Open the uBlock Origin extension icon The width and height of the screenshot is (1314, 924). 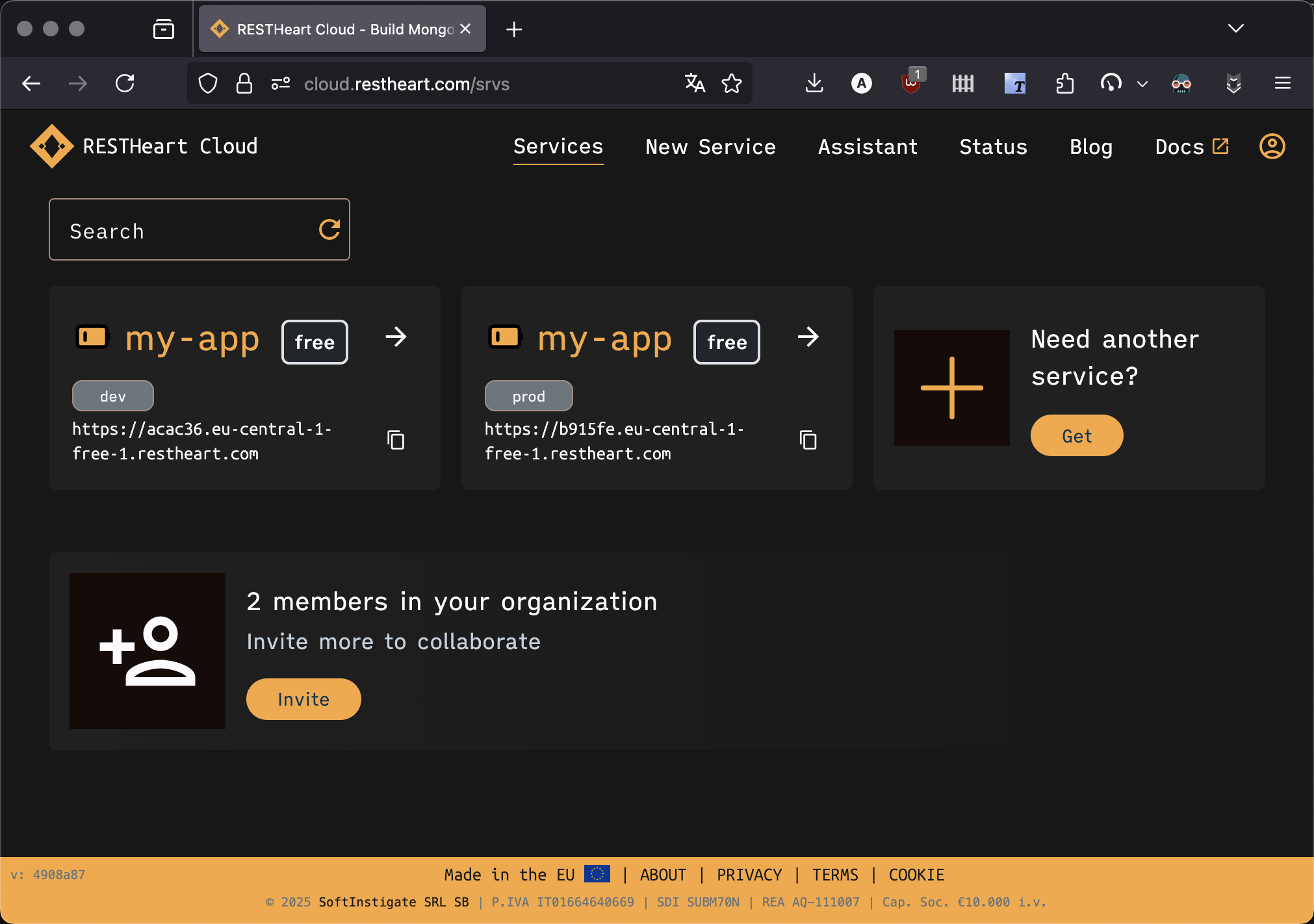pos(910,83)
